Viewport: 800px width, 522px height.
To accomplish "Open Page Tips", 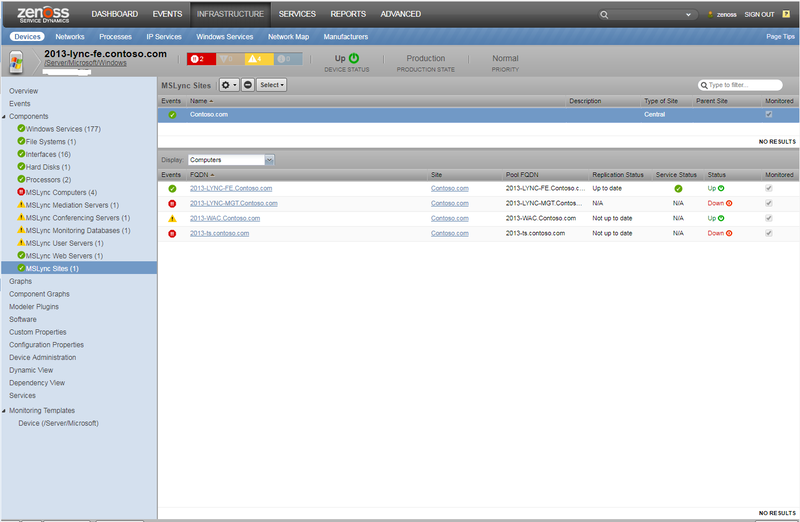I will pos(780,37).
